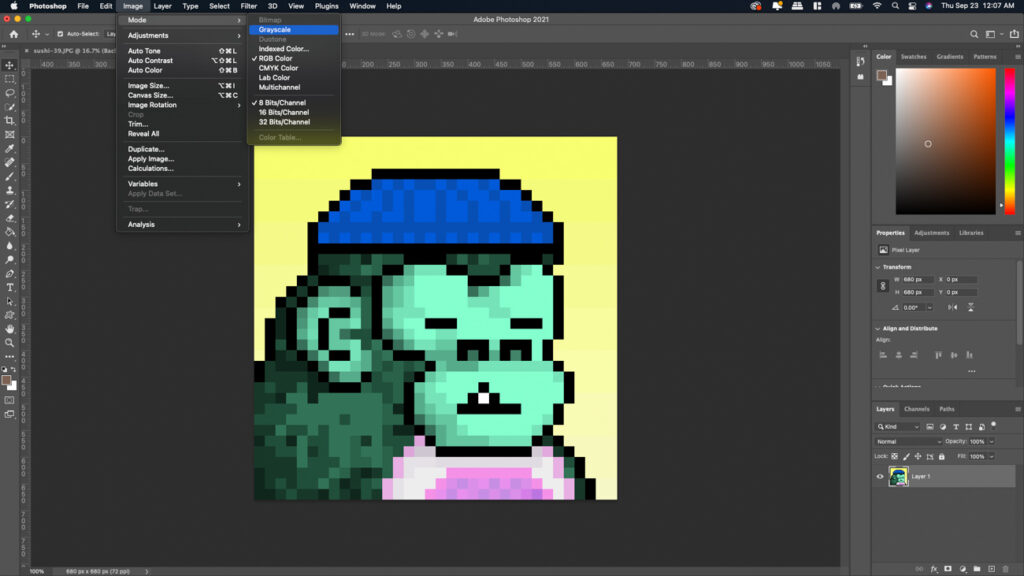The width and height of the screenshot is (1024, 576).
Task: Open the Paths tab
Action: 947,409
